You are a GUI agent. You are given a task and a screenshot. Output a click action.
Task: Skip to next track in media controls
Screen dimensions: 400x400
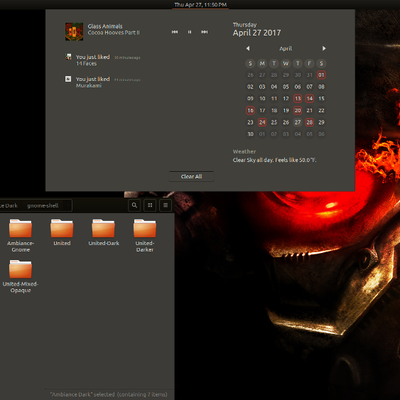point(204,32)
